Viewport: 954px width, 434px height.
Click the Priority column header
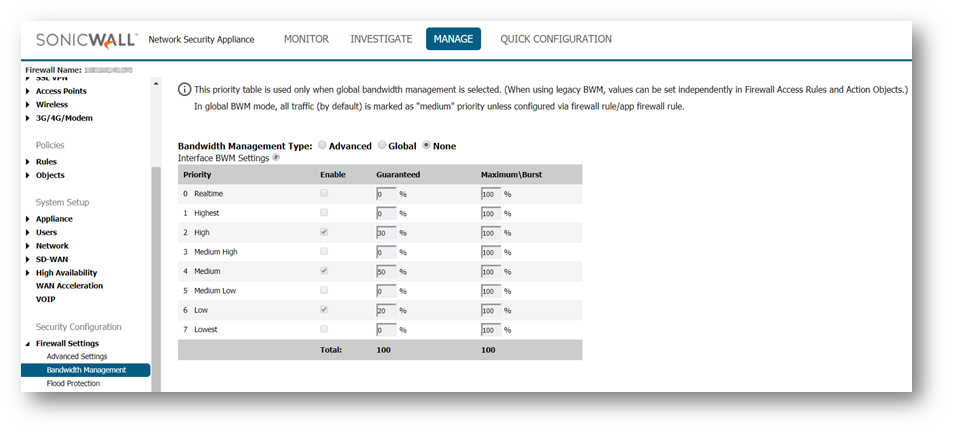[x=197, y=175]
